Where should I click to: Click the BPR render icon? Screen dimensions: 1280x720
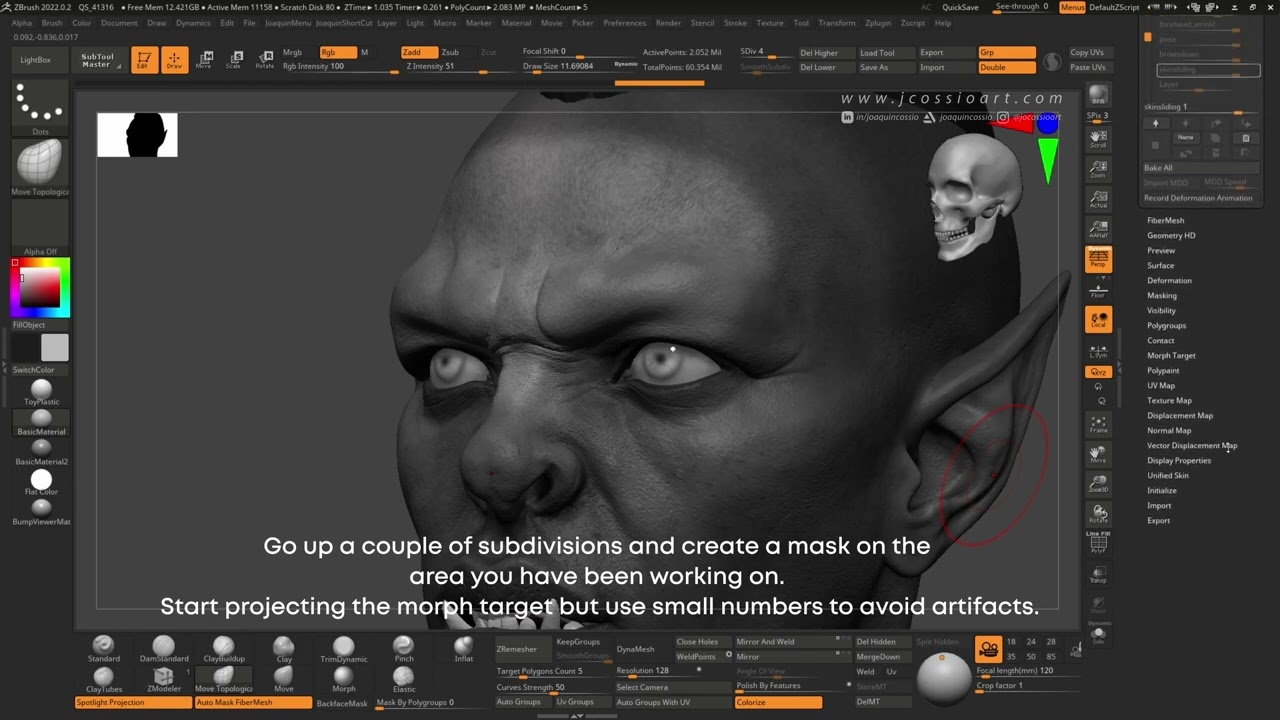(1098, 97)
